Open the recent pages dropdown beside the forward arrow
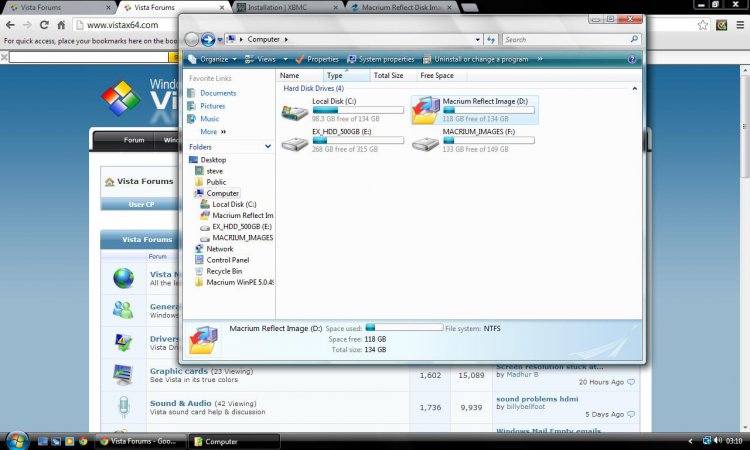The image size is (750, 450). (x=220, y=40)
